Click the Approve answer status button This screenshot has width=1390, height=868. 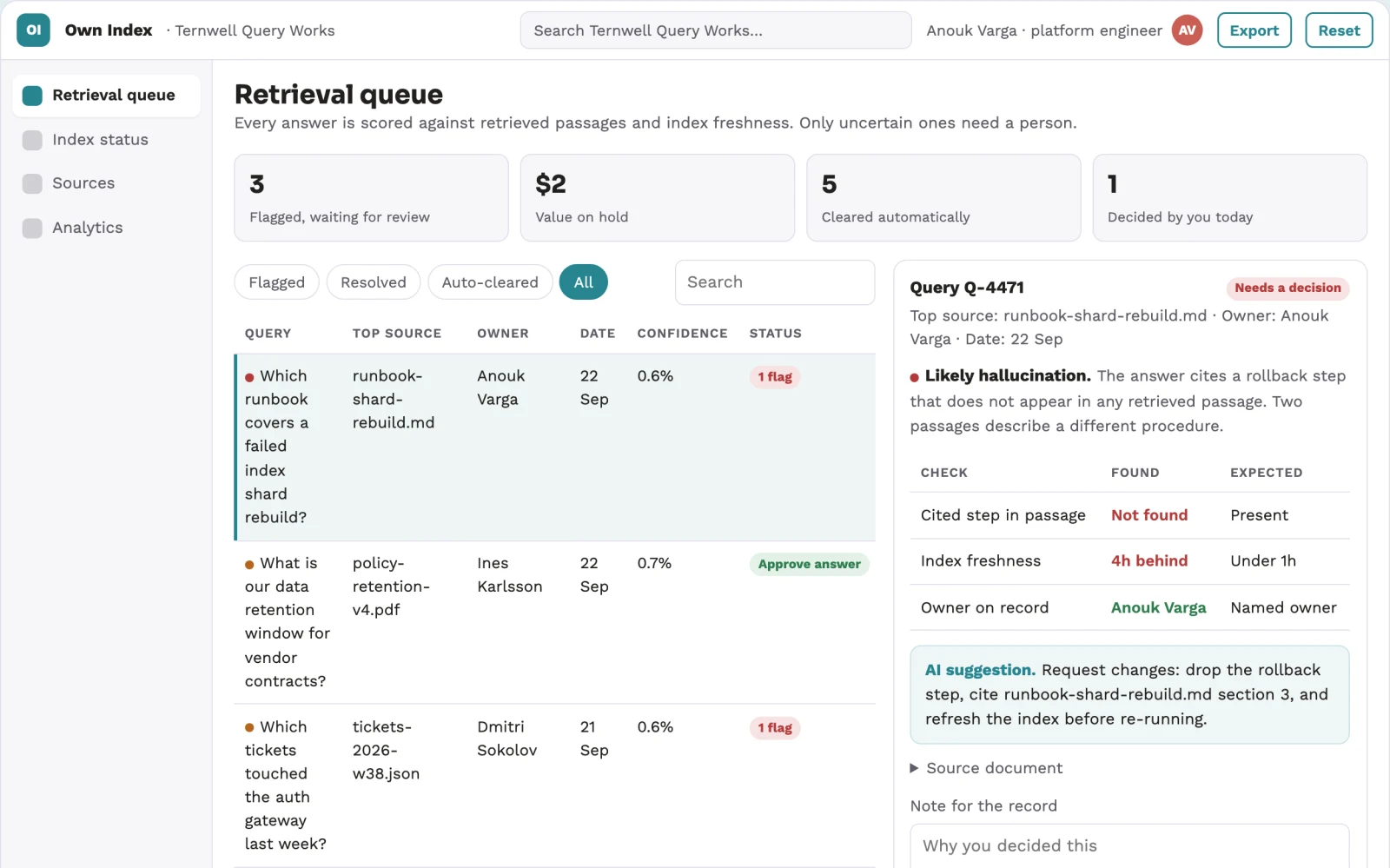(x=809, y=564)
